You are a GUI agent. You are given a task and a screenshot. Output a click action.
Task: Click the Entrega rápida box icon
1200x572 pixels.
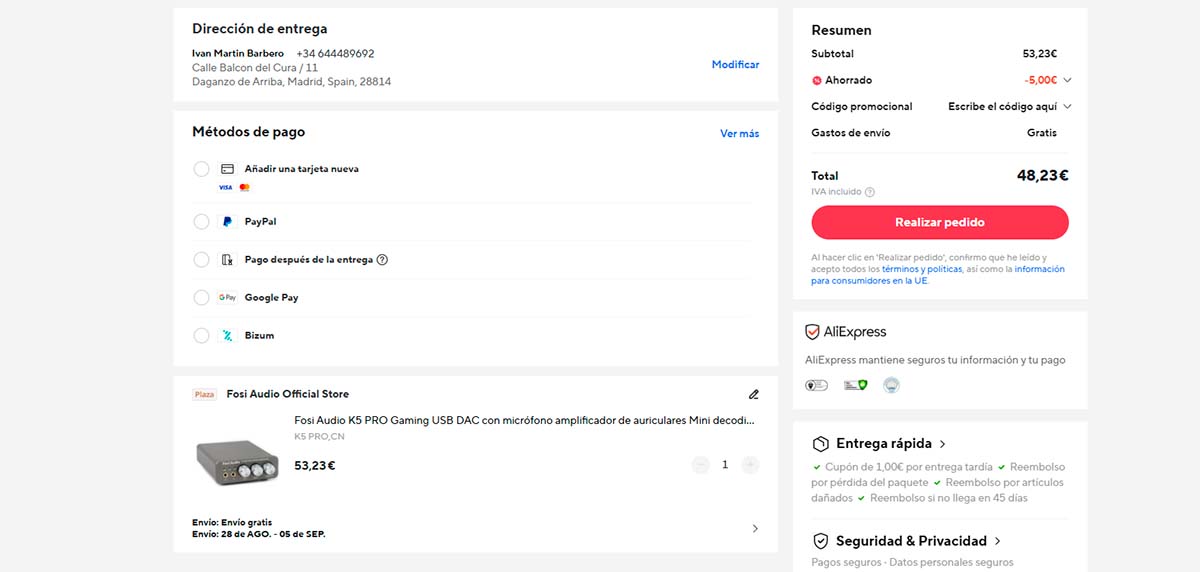coord(820,444)
